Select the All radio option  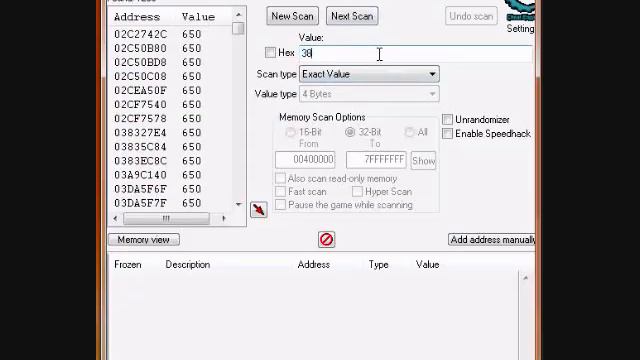(409, 132)
